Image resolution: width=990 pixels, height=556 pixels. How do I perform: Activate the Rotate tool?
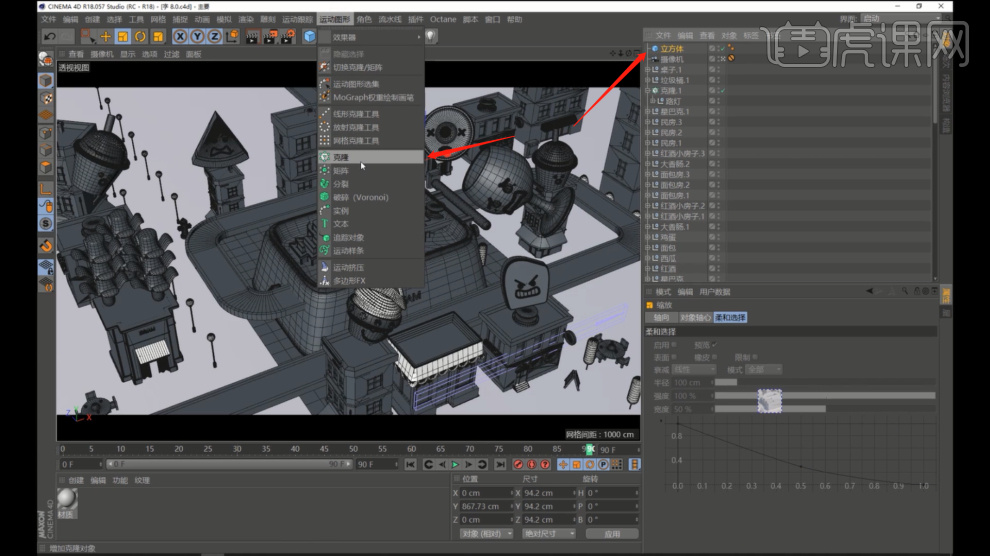click(140, 37)
